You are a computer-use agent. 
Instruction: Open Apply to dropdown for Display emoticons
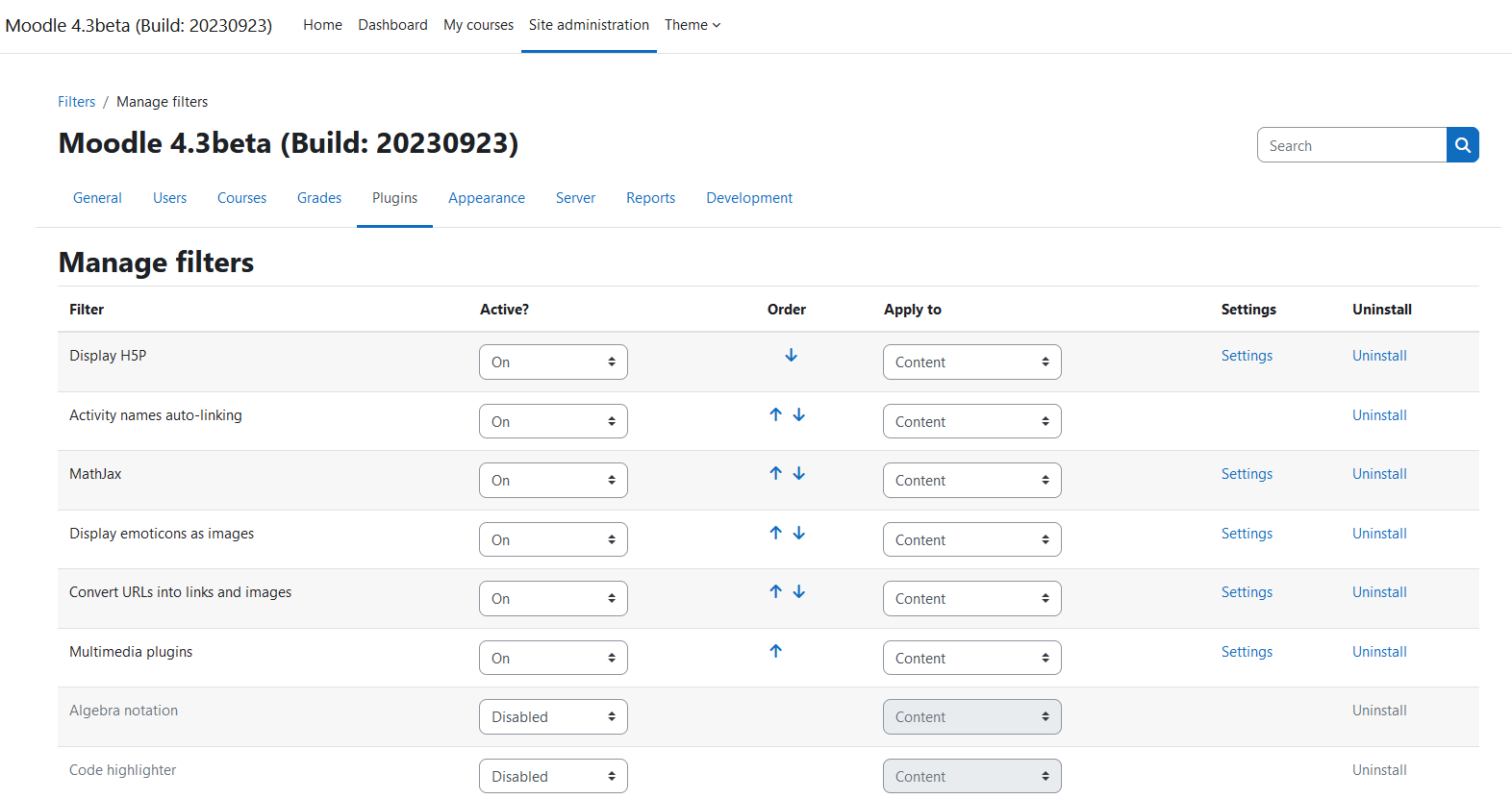coord(972,539)
